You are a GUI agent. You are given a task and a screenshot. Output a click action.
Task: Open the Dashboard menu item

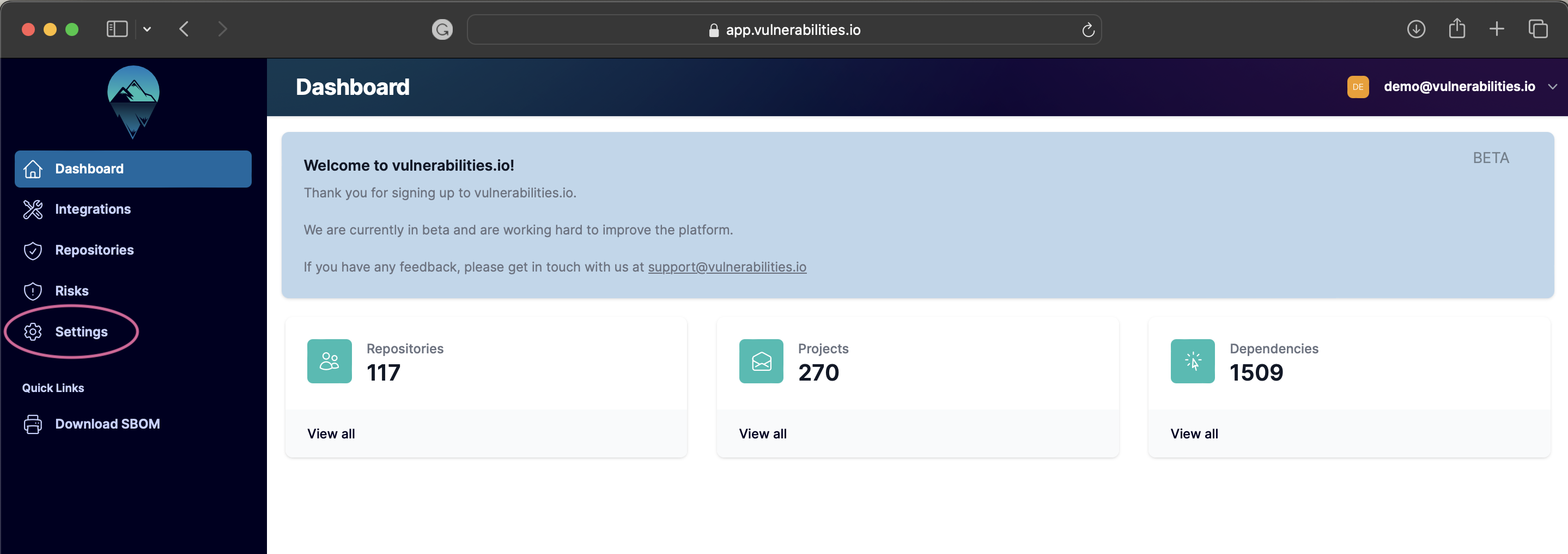click(133, 169)
